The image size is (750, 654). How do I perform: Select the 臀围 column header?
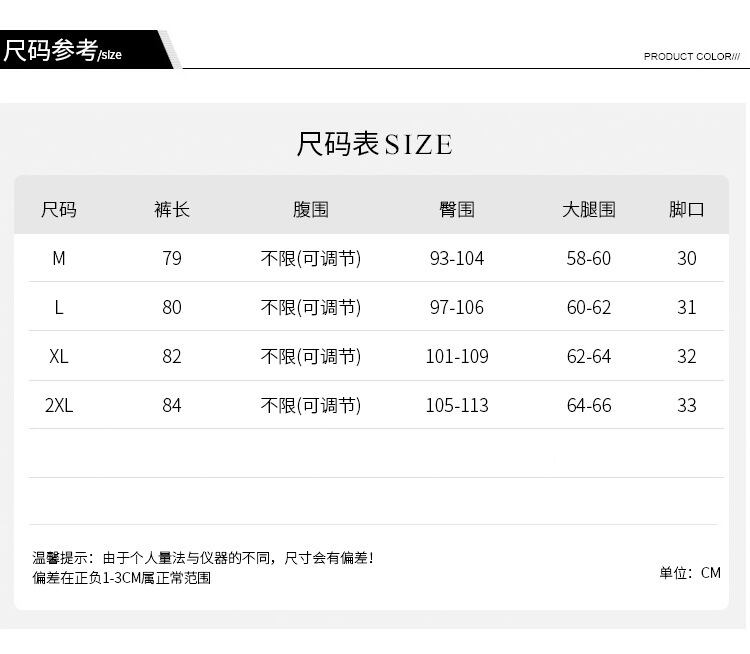point(457,210)
